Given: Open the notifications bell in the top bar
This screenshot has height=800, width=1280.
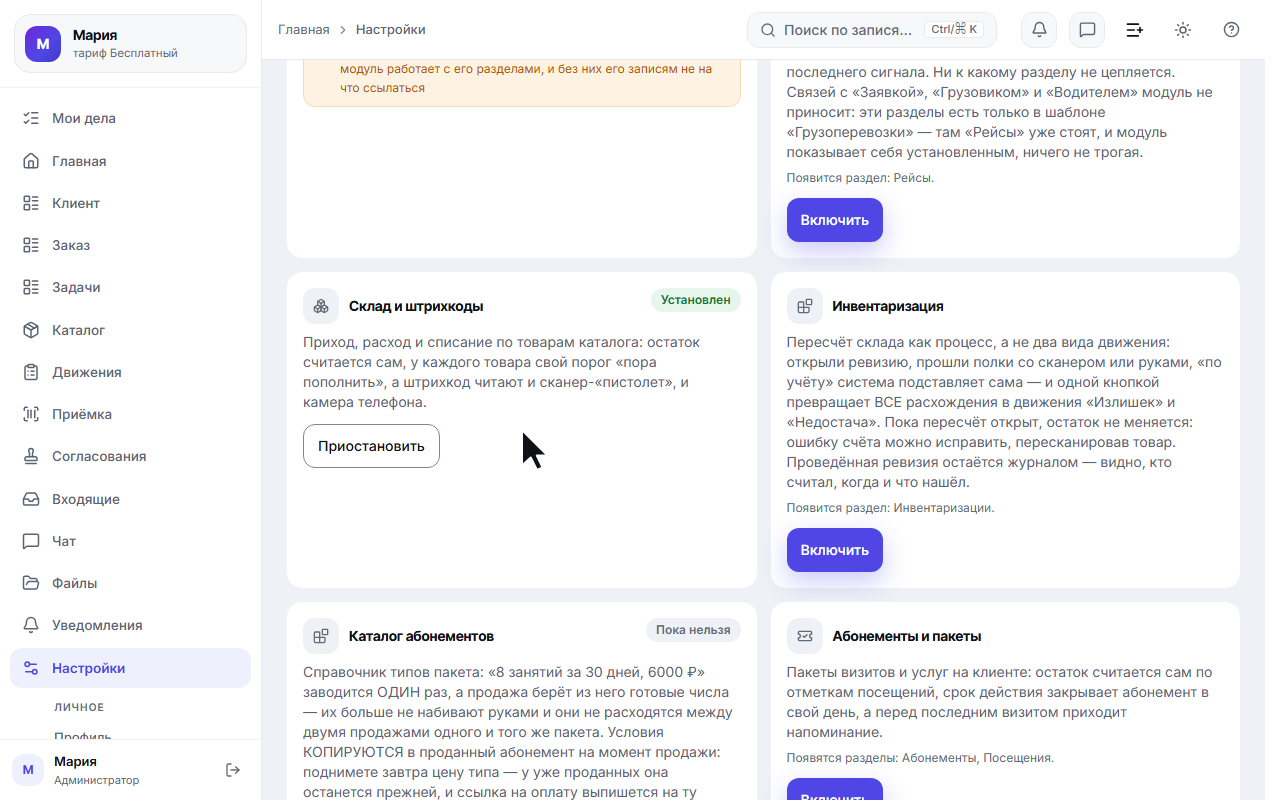Looking at the screenshot, I should coord(1039,30).
